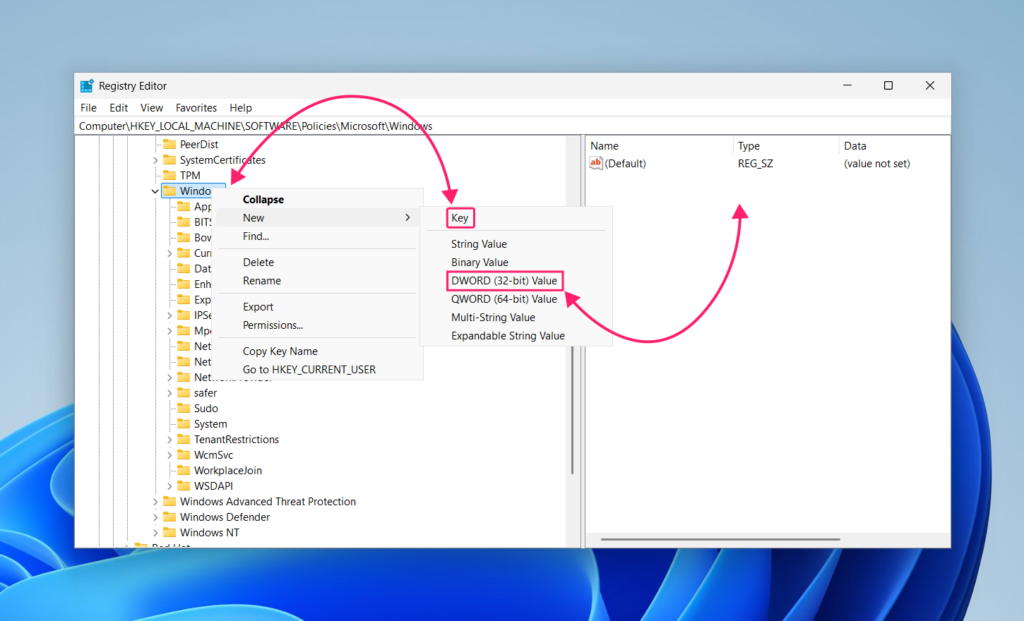Select Expandable String Value
Viewport: 1024px width, 621px height.
click(x=507, y=336)
